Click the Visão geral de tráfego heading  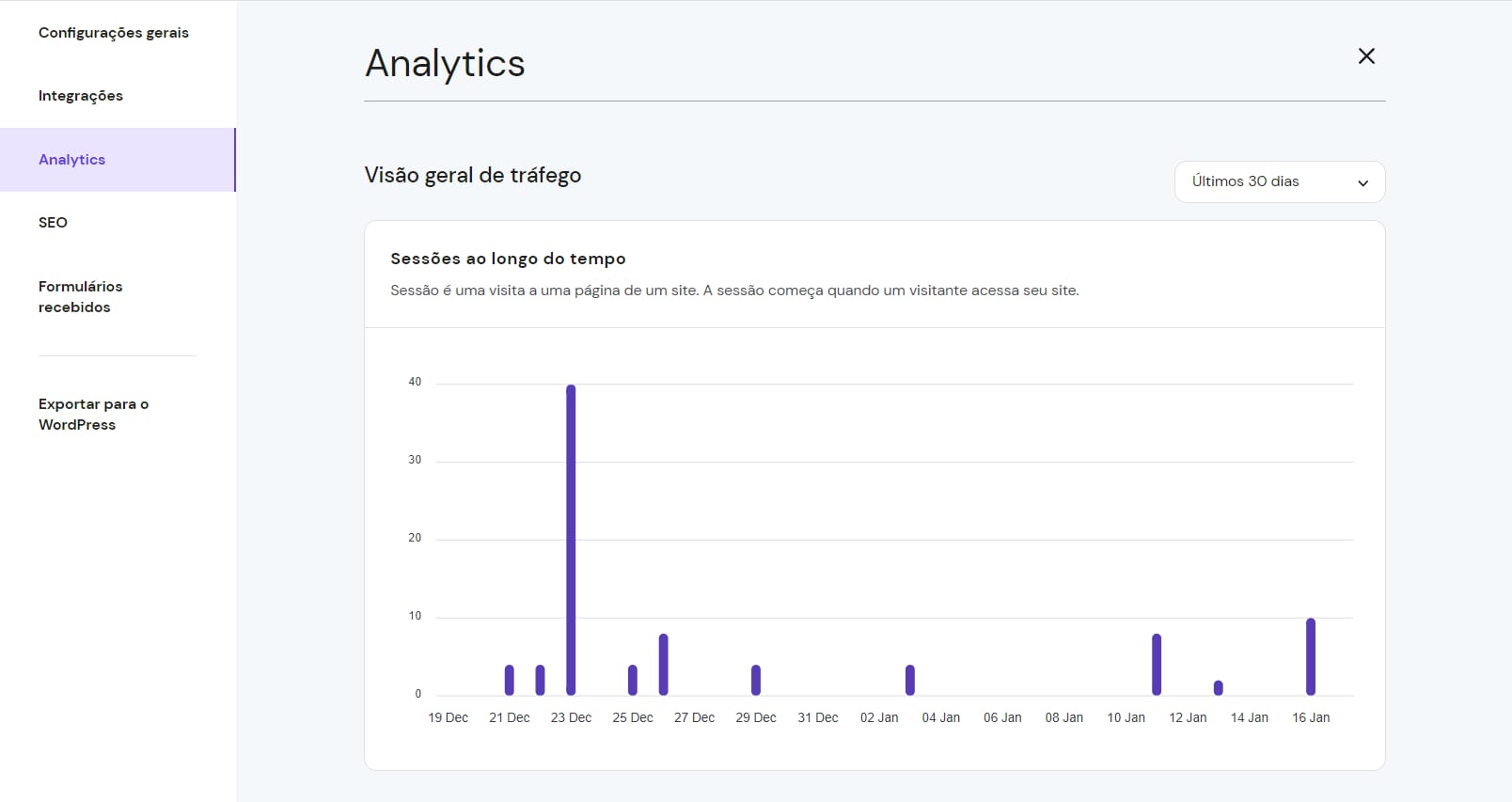pyautogui.click(x=472, y=176)
